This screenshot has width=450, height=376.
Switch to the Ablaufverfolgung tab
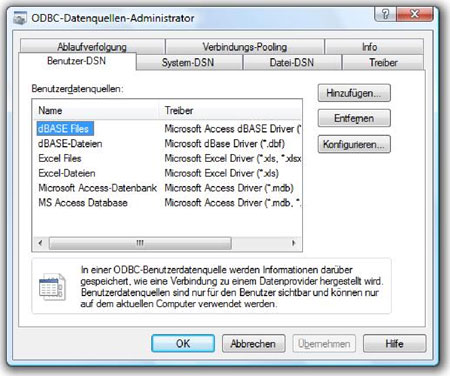click(92, 47)
